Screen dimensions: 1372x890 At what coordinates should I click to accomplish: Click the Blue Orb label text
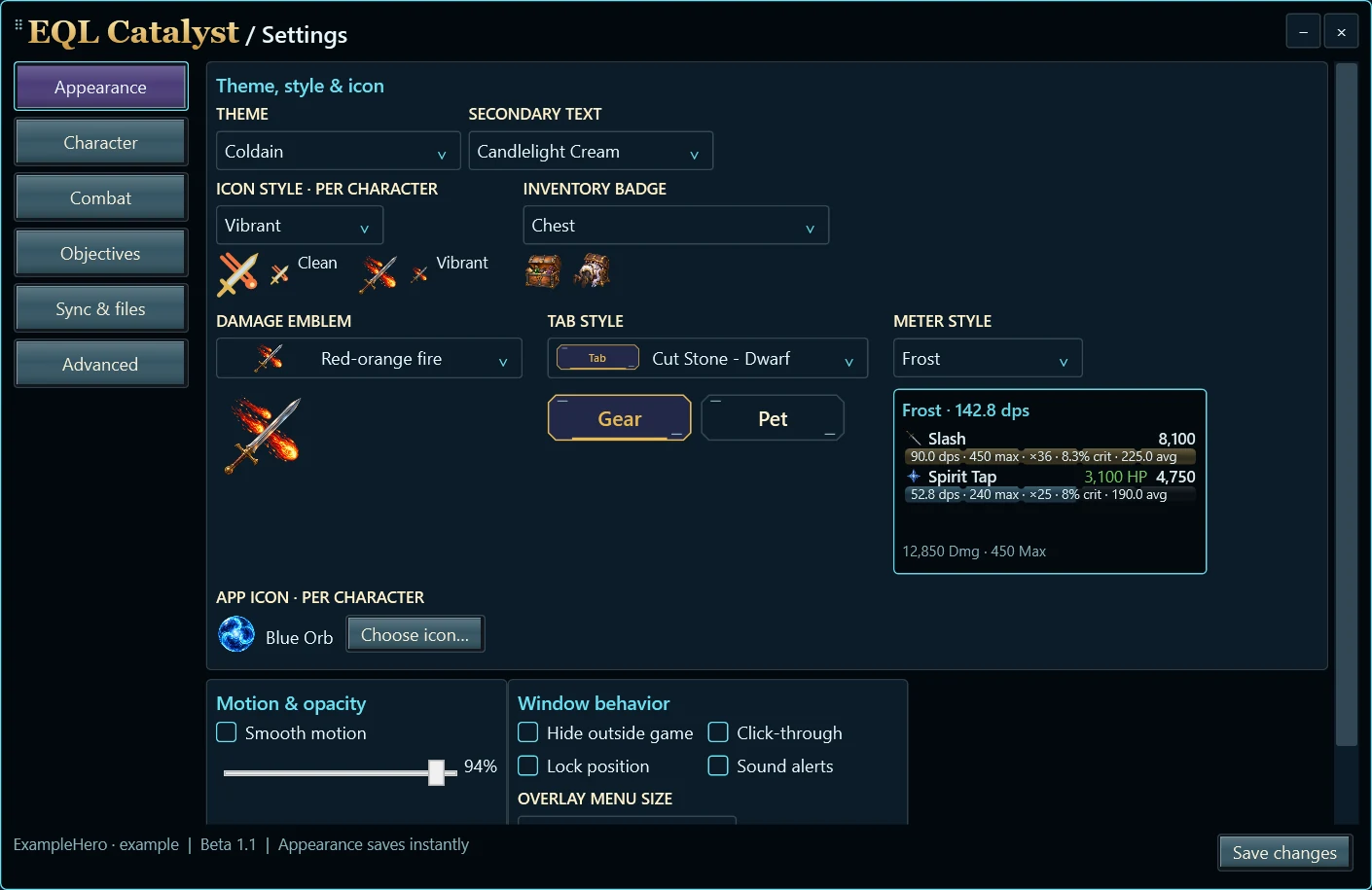click(x=299, y=637)
